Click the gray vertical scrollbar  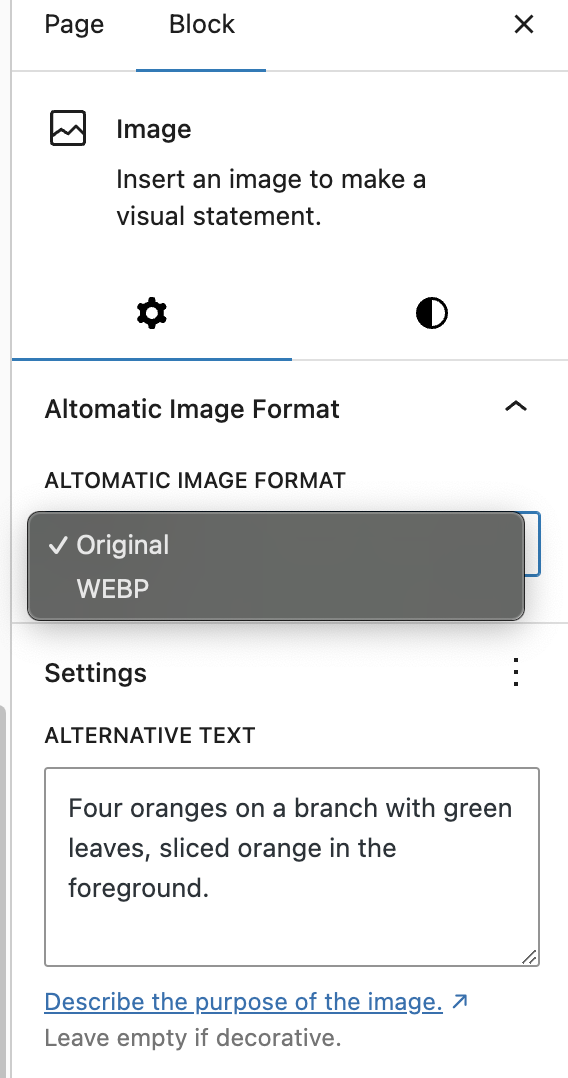point(3,892)
